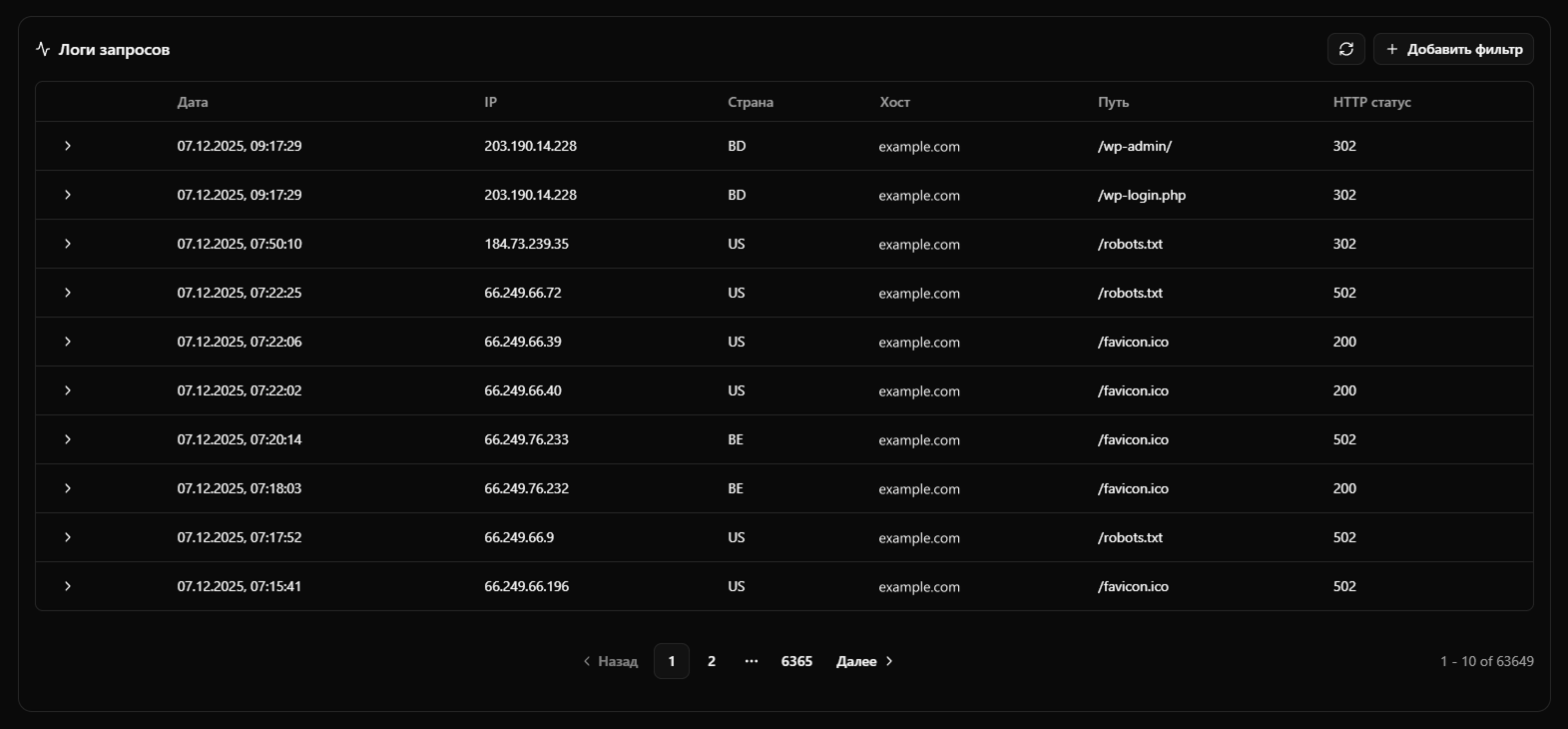Expand row with IP 66.249.66.196
1568x729 pixels.
pyautogui.click(x=68, y=586)
